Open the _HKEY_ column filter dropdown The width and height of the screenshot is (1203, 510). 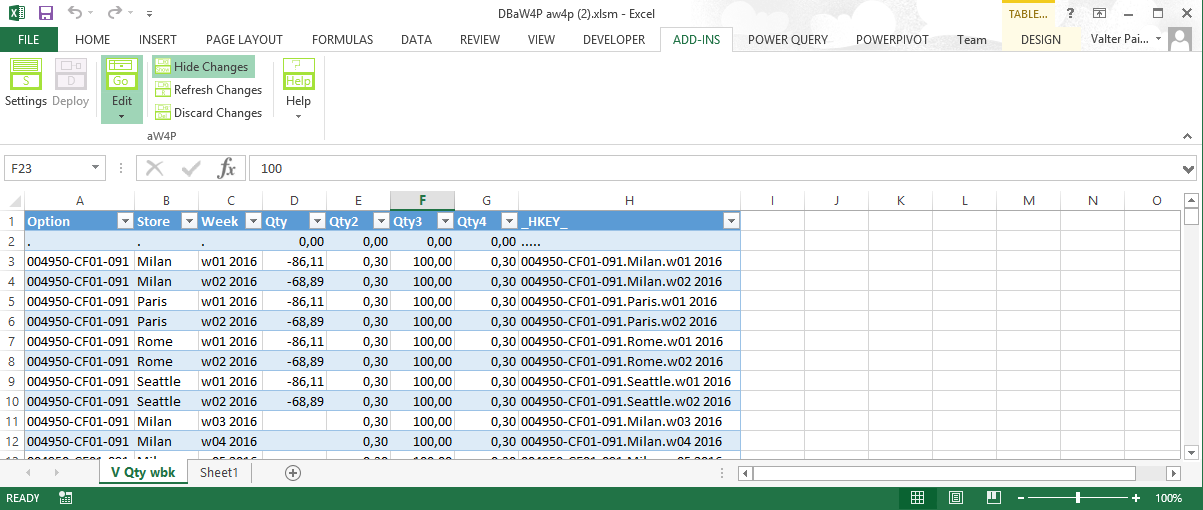point(731,221)
